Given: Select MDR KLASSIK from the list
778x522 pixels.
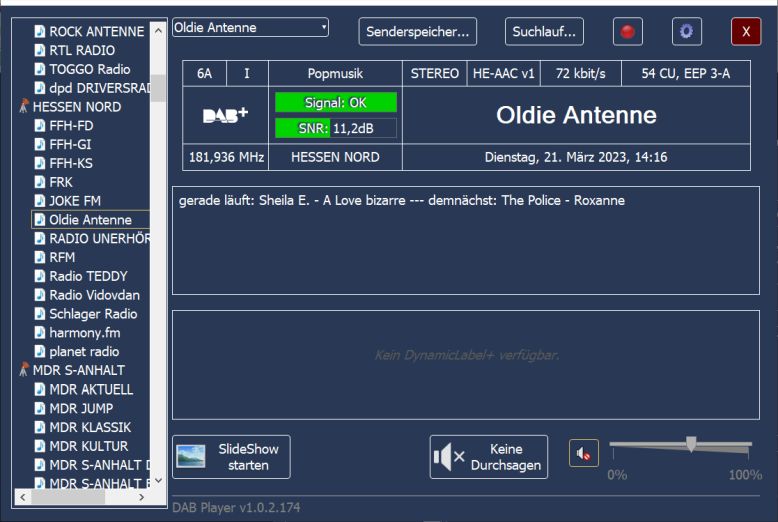Looking at the screenshot, I should pyautogui.click(x=90, y=427).
